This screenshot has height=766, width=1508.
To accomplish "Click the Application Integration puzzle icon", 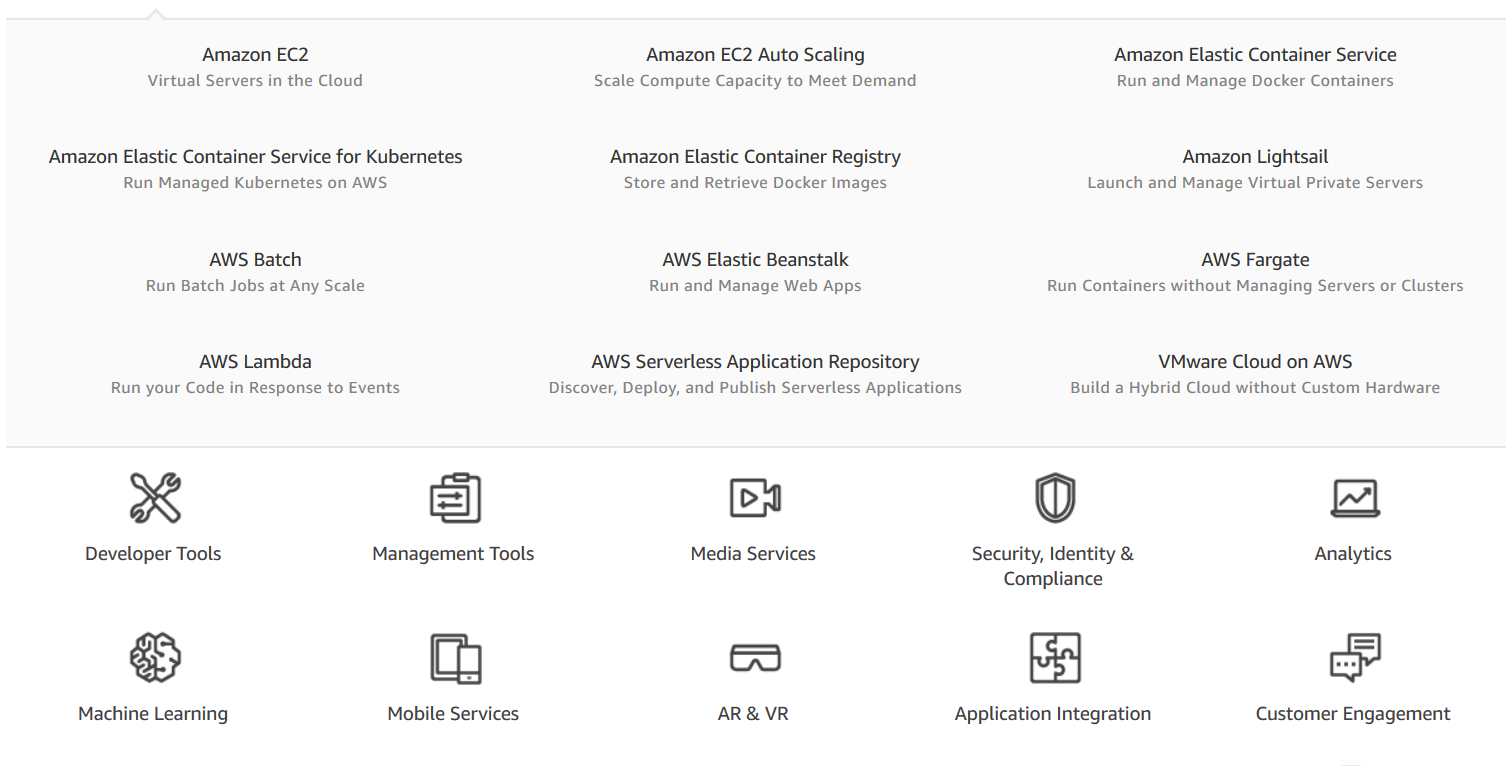I will click(1052, 657).
